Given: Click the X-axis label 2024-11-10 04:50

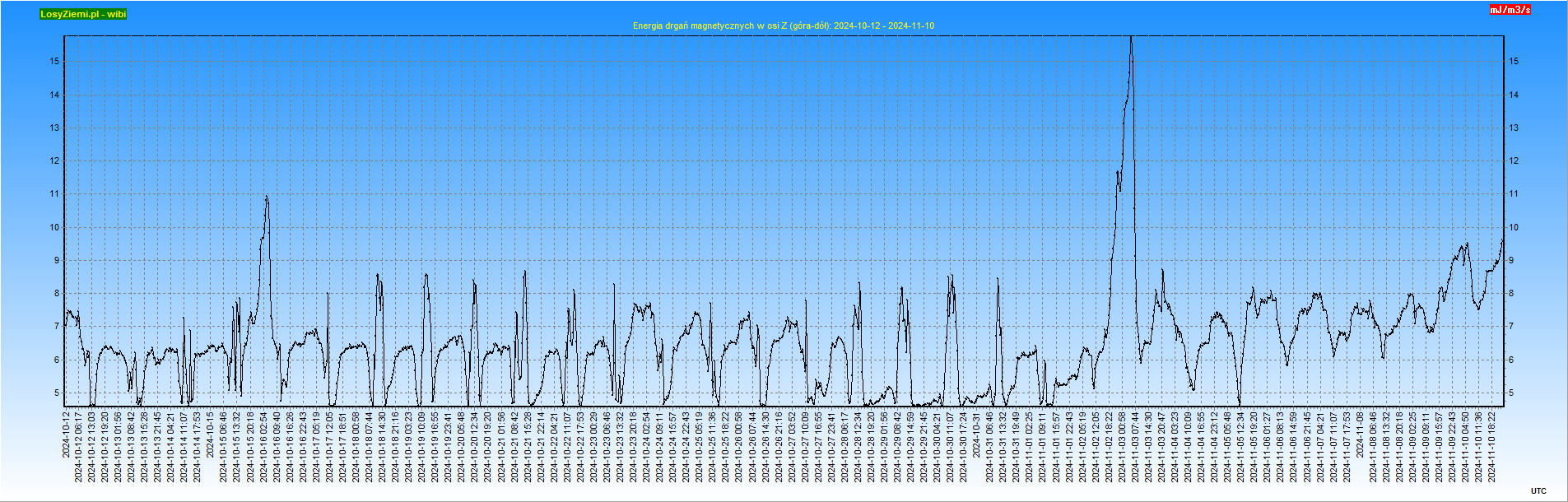Looking at the screenshot, I should coord(1465,447).
